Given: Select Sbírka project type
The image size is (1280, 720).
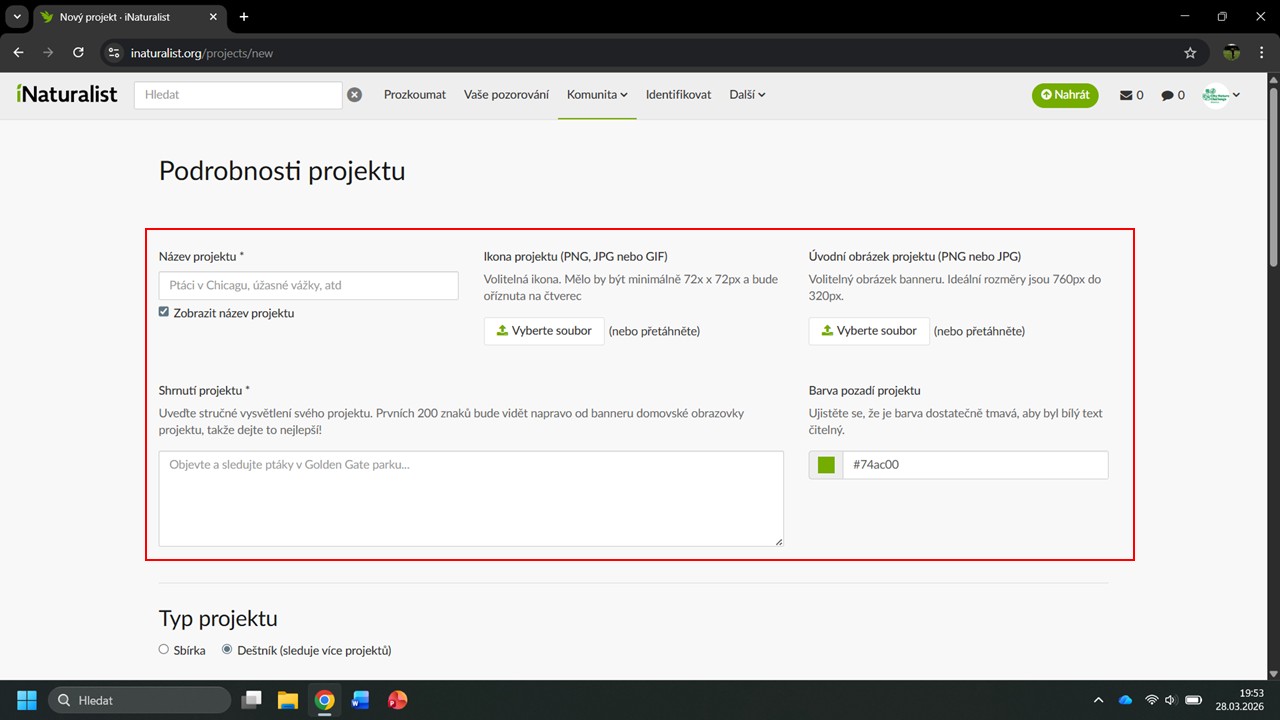Looking at the screenshot, I should [x=164, y=649].
